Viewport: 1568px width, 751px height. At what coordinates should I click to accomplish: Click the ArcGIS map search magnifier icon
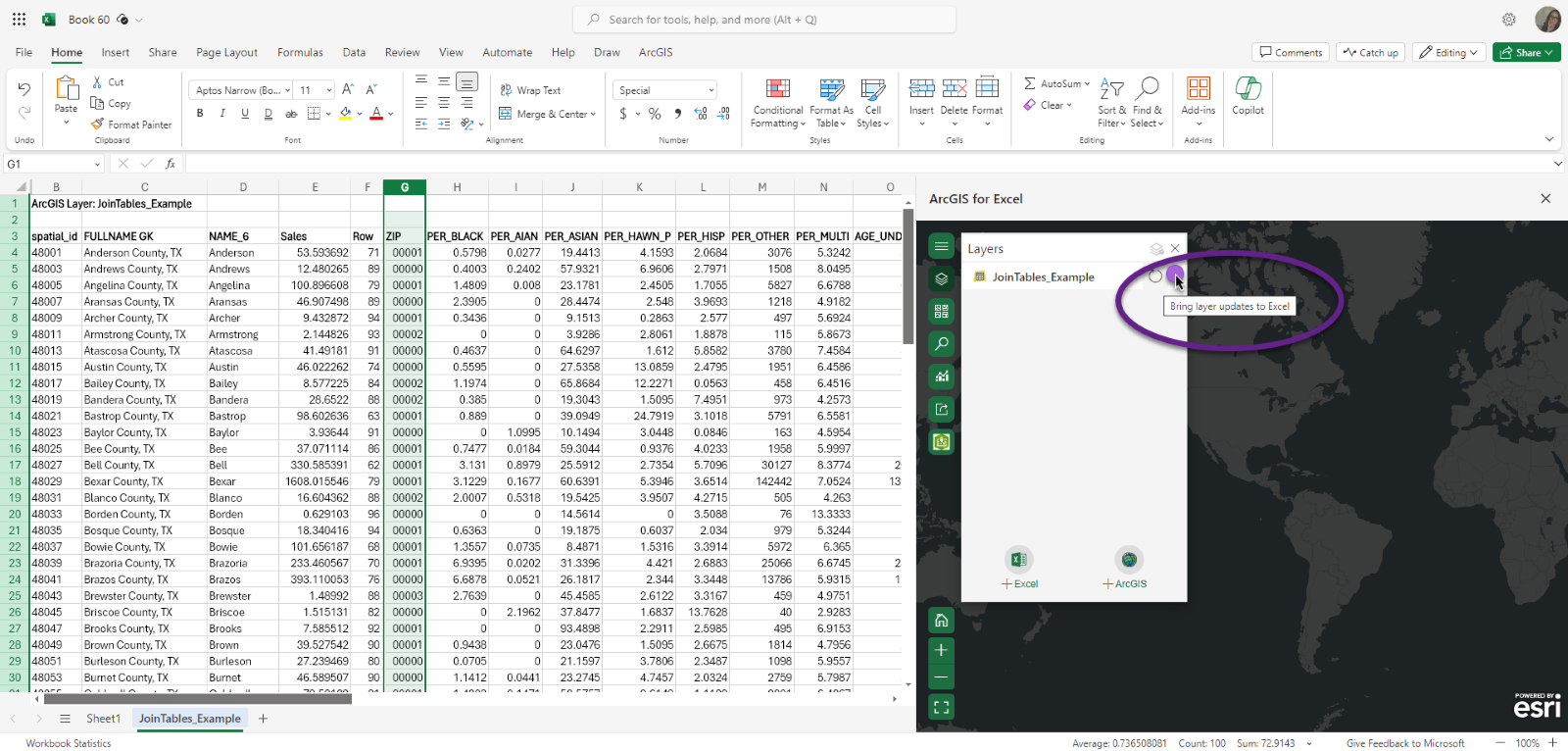[x=942, y=344]
